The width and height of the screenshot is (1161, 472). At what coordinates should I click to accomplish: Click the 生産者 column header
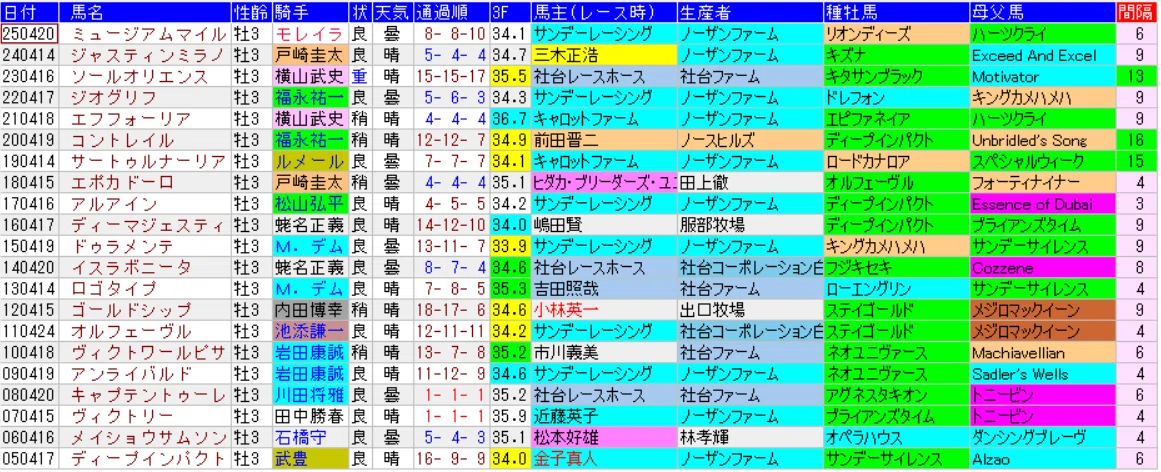[x=749, y=12]
